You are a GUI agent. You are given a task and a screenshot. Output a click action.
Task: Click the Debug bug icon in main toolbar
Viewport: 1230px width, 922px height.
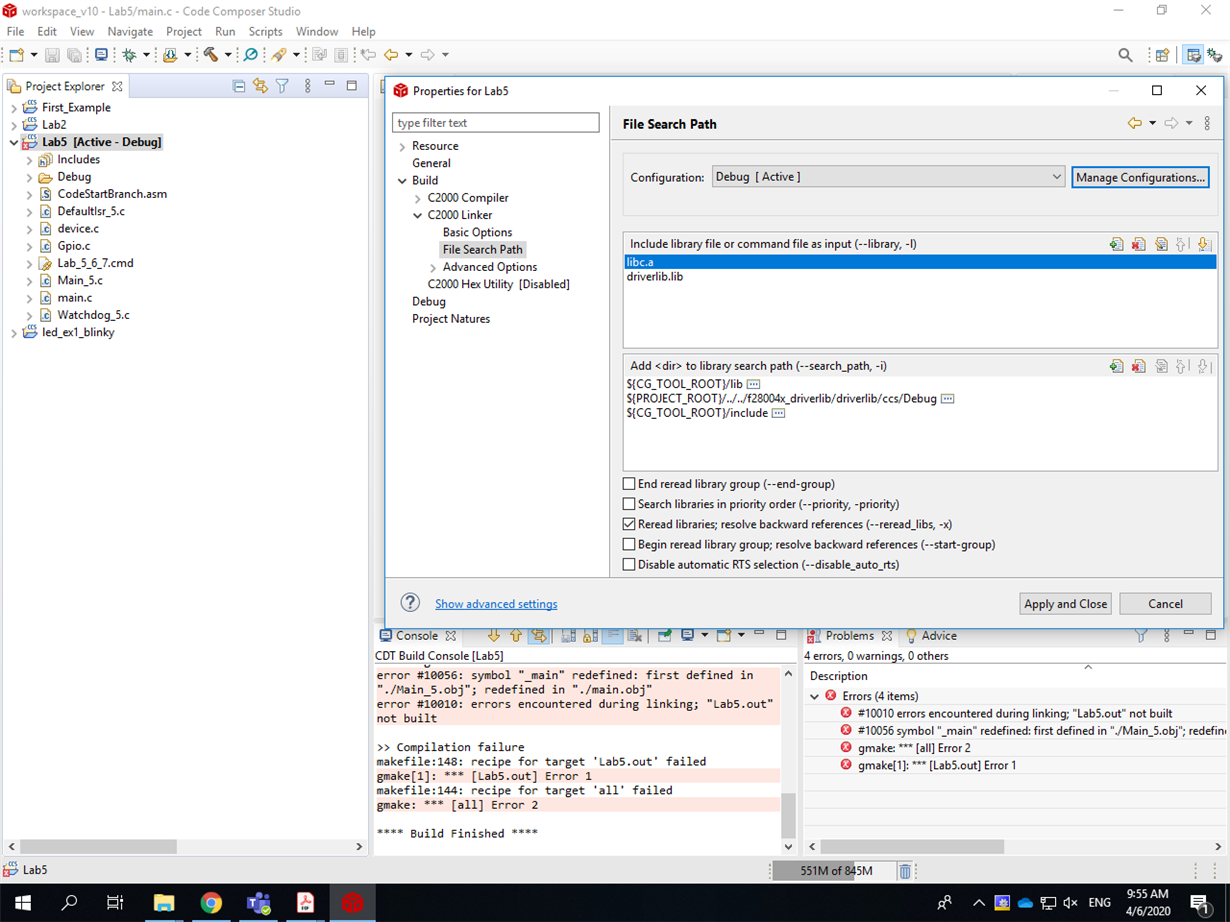tap(128, 55)
